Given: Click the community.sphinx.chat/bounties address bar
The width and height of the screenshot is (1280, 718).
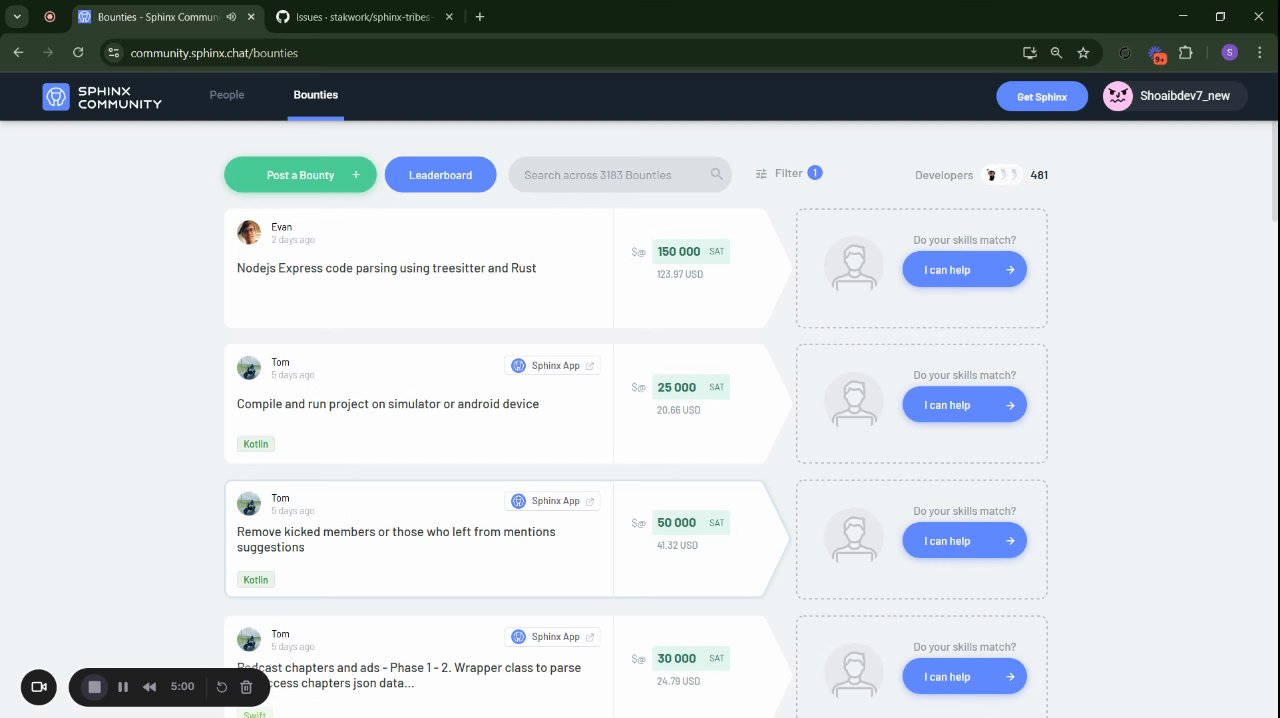Looking at the screenshot, I should click(x=560, y=53).
